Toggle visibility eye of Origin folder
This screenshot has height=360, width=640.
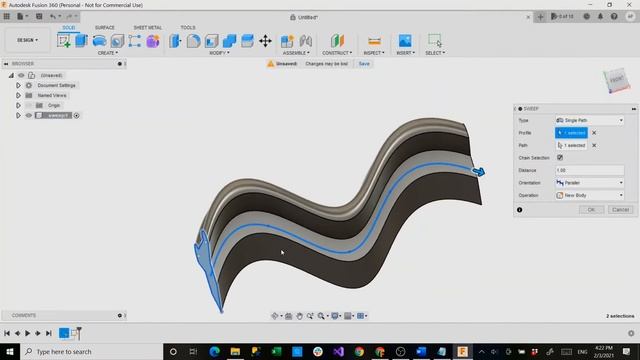point(29,105)
